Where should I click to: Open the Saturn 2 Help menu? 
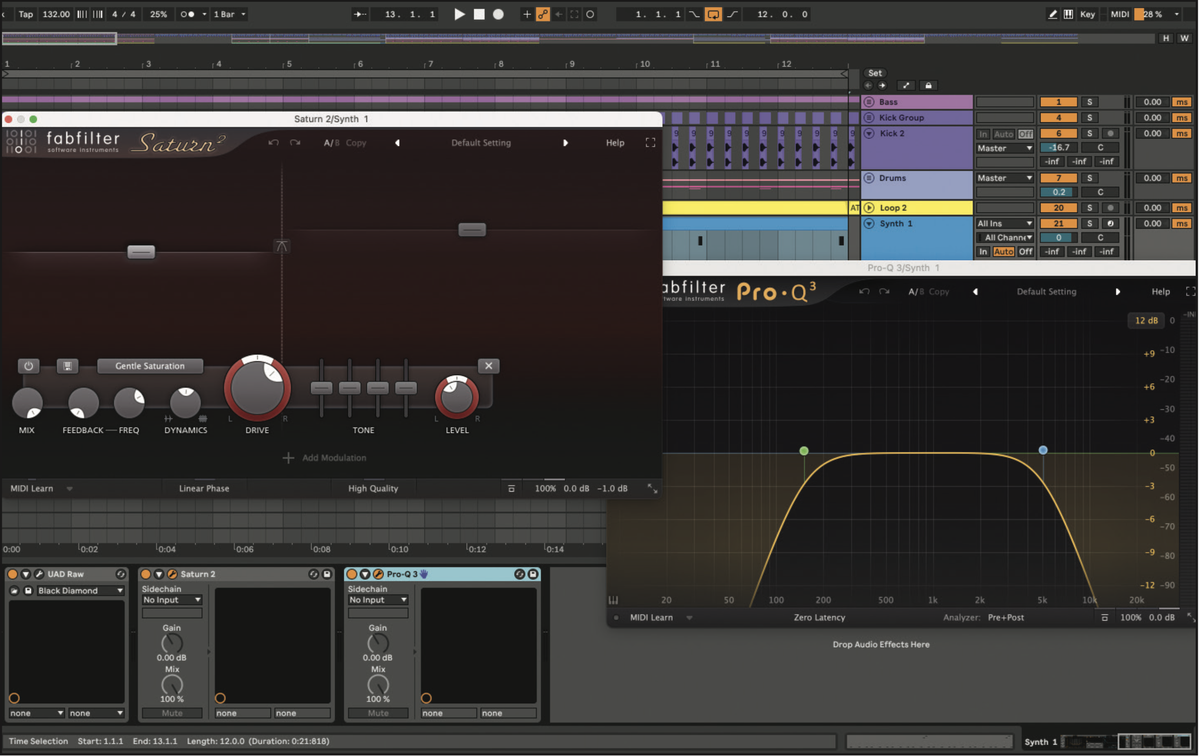click(615, 143)
